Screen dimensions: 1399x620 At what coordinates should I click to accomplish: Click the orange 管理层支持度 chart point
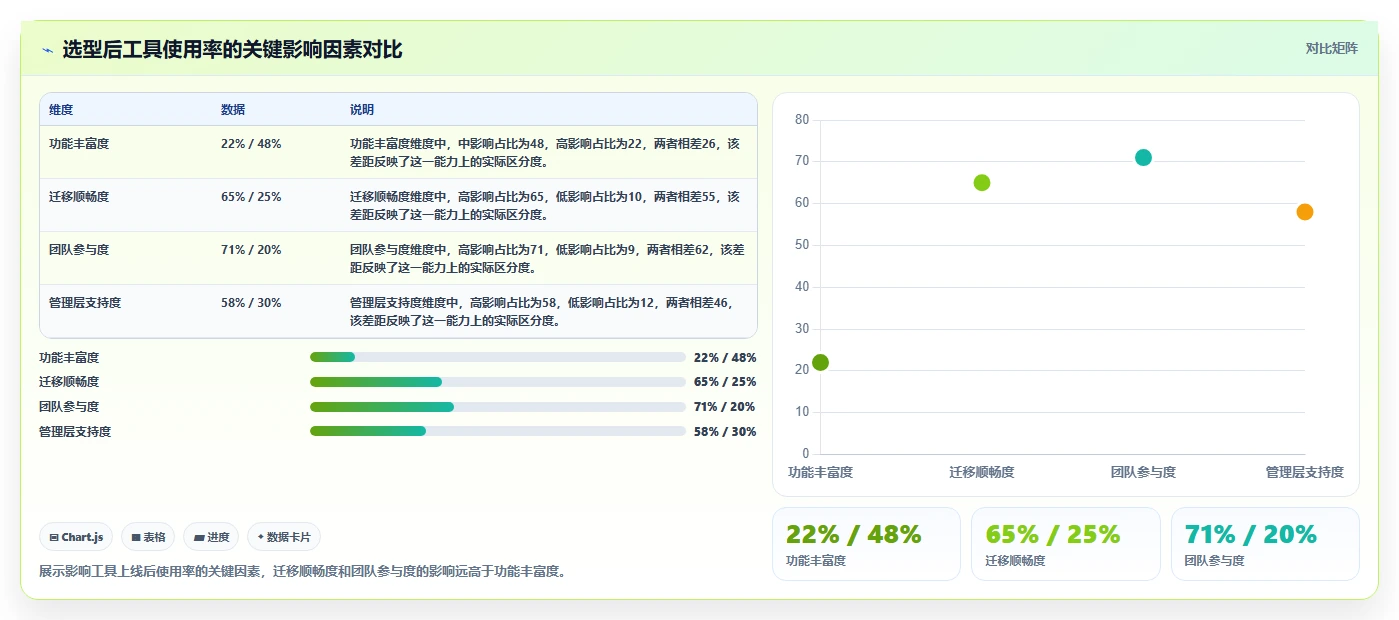click(1305, 212)
